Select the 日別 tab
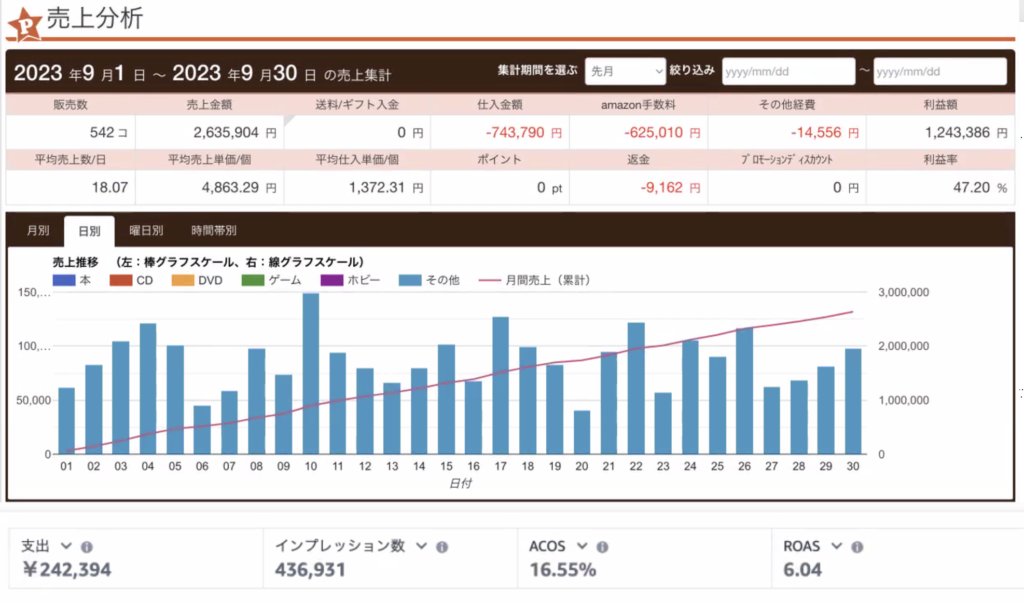The image size is (1024, 603). point(89,230)
